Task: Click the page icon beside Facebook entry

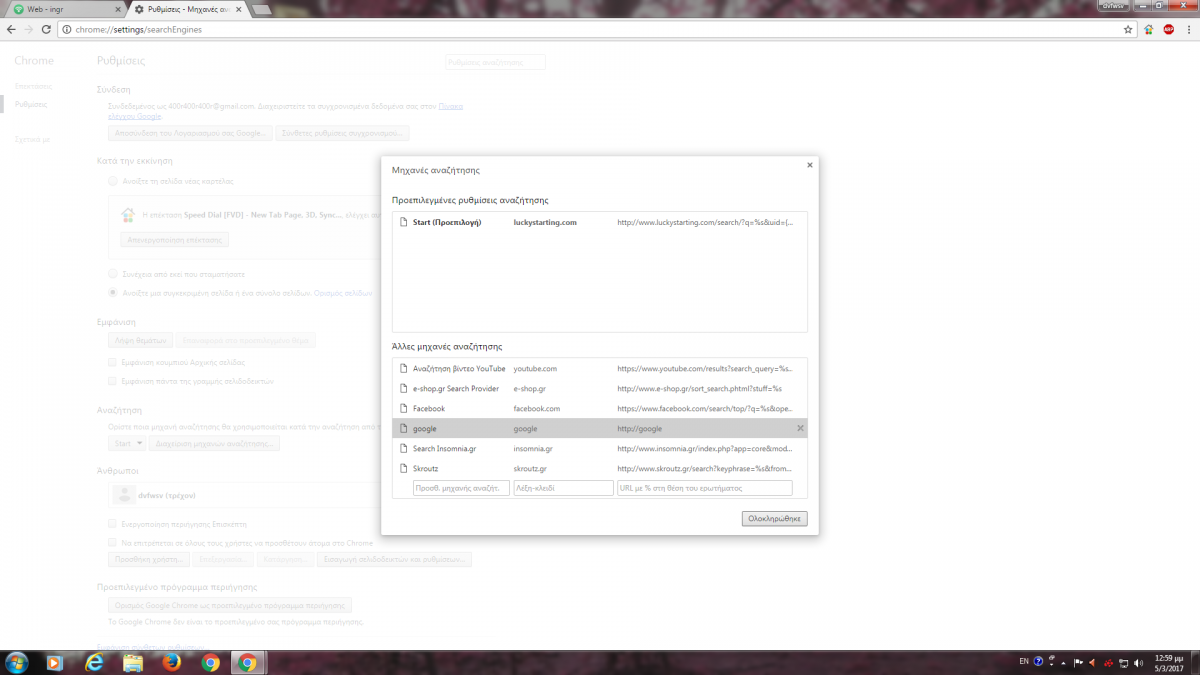Action: pyautogui.click(x=403, y=409)
